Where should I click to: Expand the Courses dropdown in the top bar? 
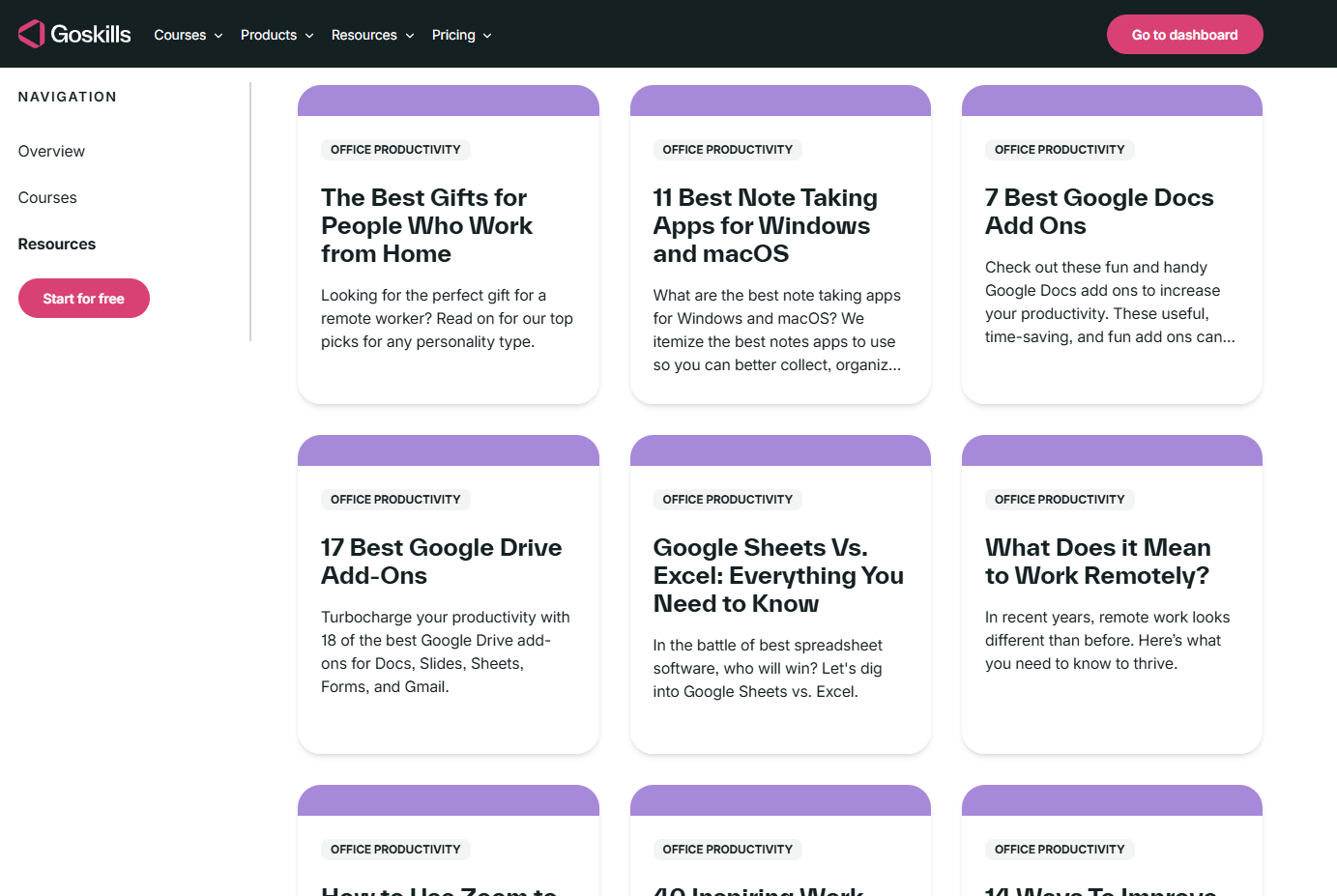pyautogui.click(x=189, y=35)
